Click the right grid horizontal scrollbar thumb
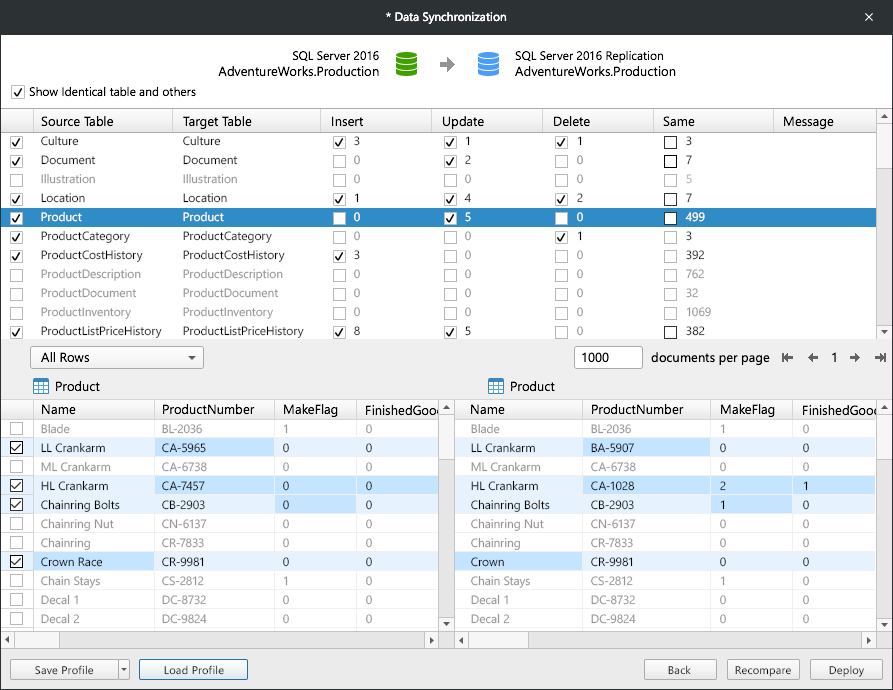The width and height of the screenshot is (893, 690). point(498,640)
